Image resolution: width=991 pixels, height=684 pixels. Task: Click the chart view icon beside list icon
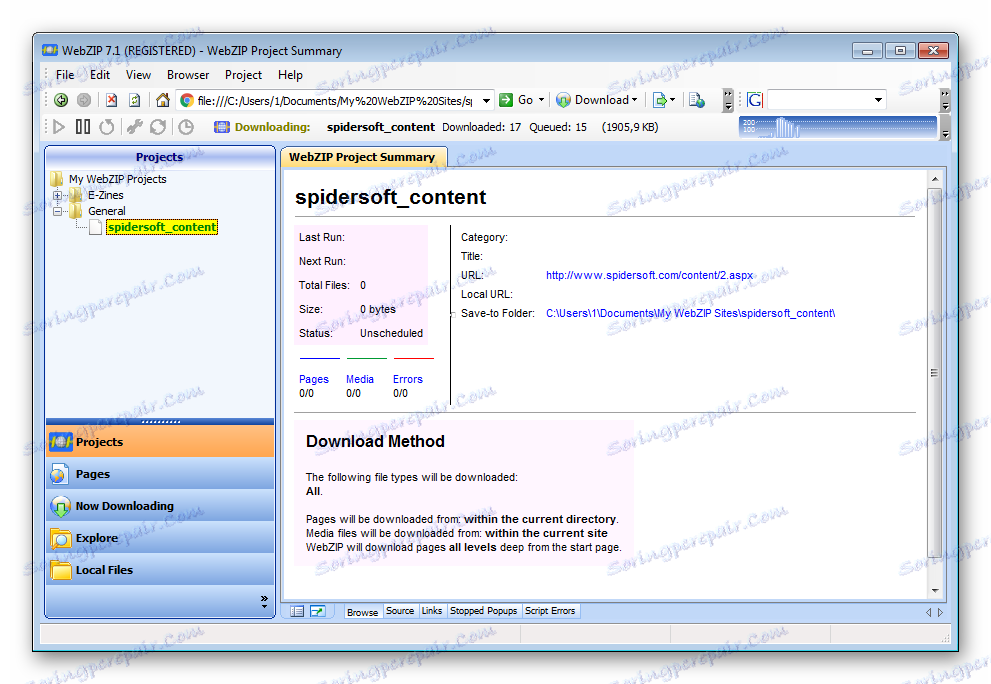click(x=317, y=611)
